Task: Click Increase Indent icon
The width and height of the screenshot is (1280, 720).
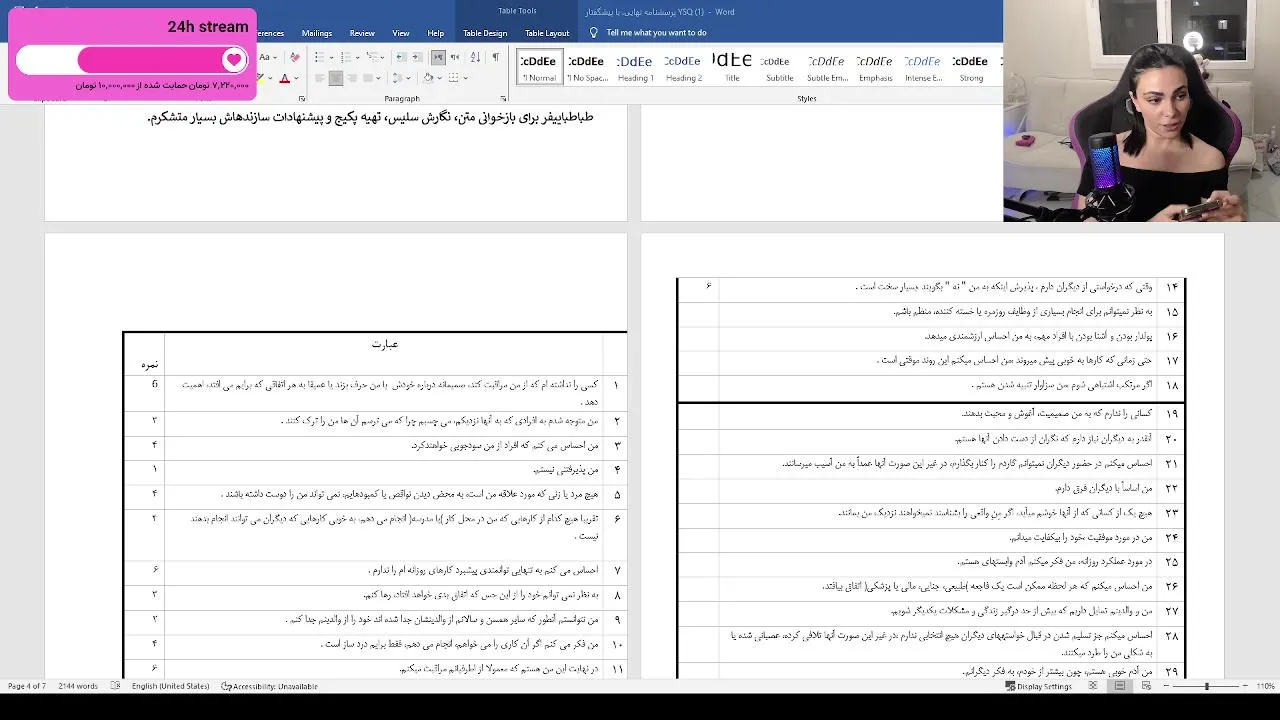Action: pos(418,57)
